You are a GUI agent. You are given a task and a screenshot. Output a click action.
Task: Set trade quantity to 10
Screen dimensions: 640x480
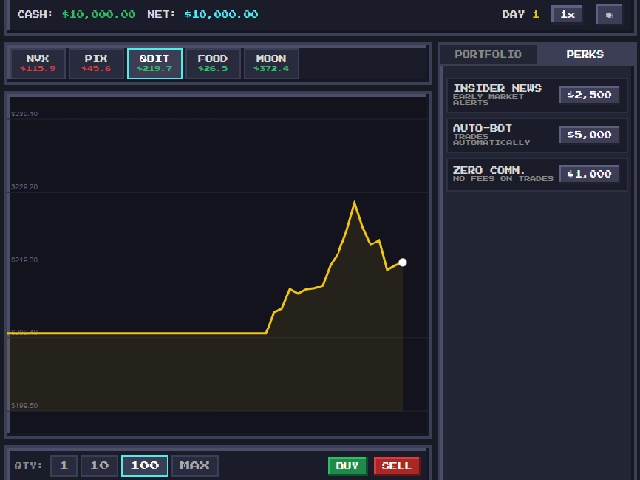100,465
